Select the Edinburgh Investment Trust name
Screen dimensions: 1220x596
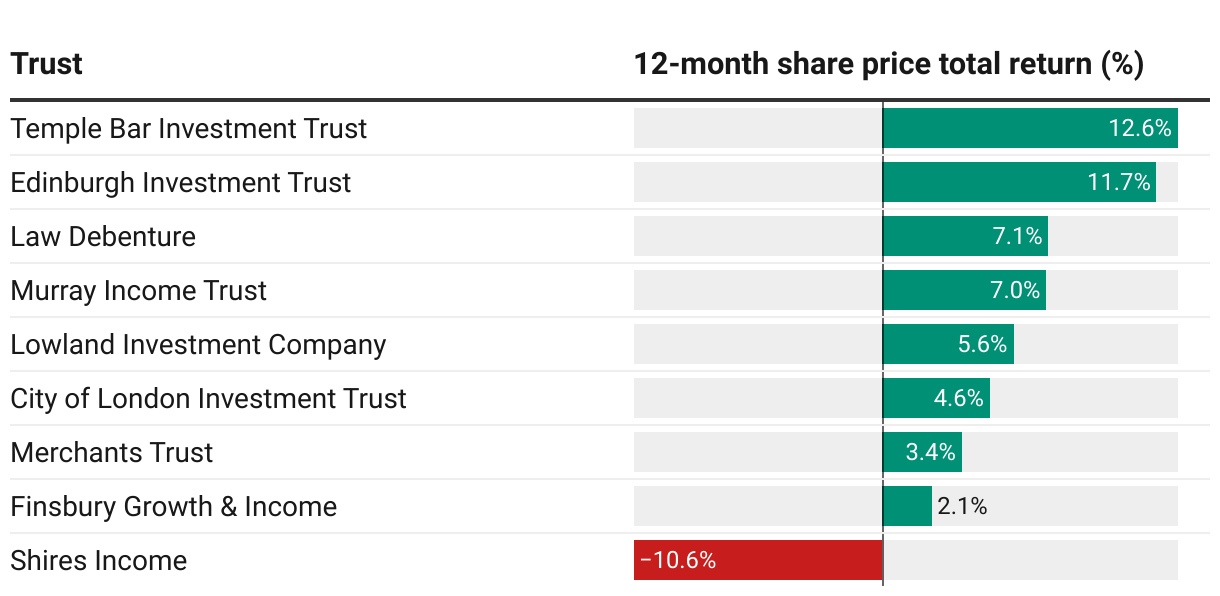pos(181,183)
